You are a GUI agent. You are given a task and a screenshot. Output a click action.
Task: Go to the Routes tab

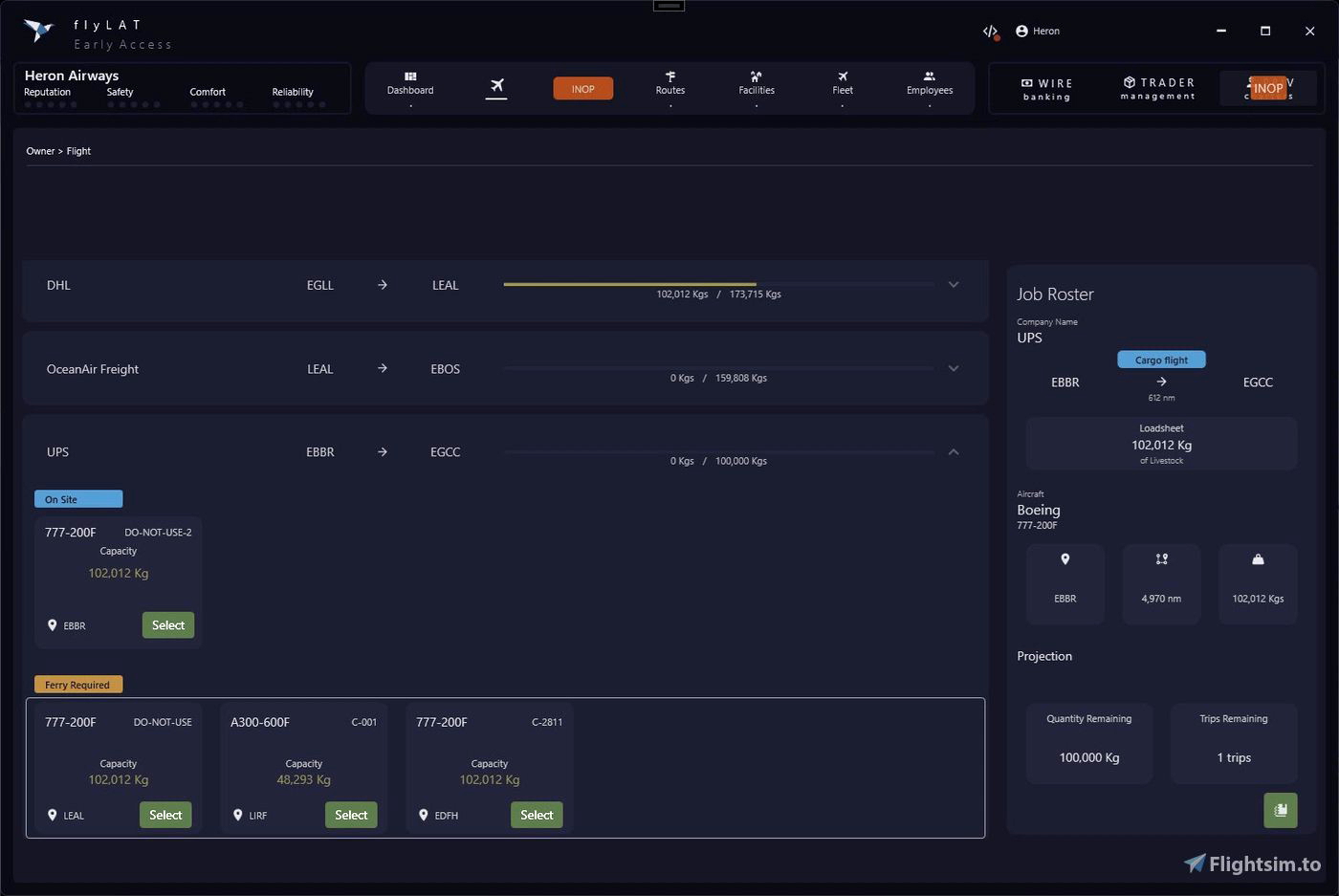click(x=669, y=84)
